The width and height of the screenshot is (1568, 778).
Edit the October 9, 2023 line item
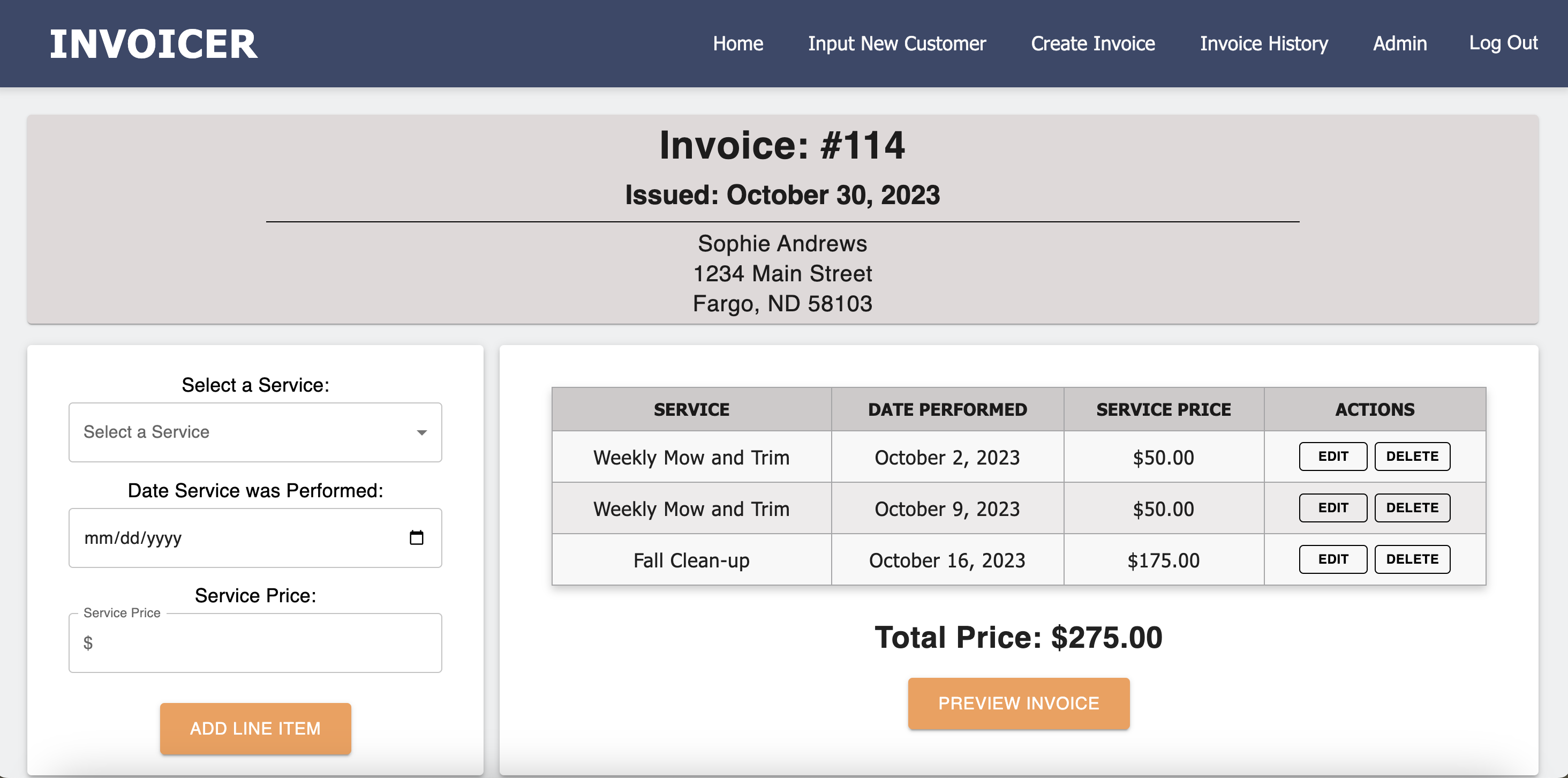click(1332, 507)
